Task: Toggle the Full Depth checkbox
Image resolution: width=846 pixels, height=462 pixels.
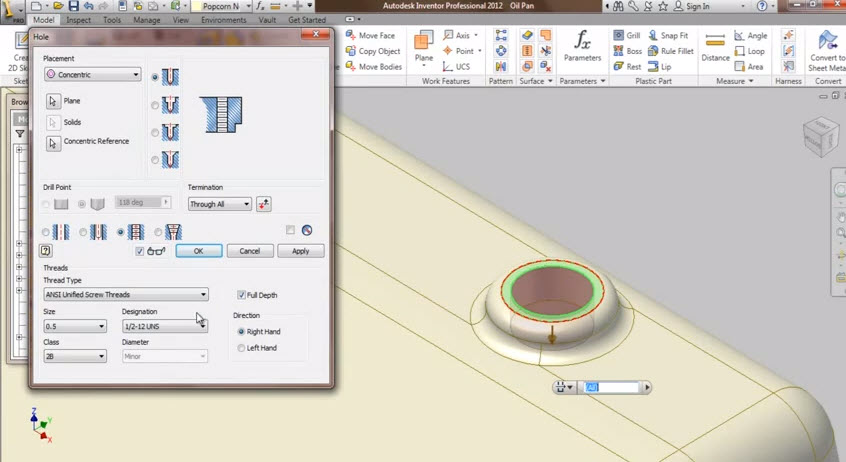Action: tap(241, 295)
